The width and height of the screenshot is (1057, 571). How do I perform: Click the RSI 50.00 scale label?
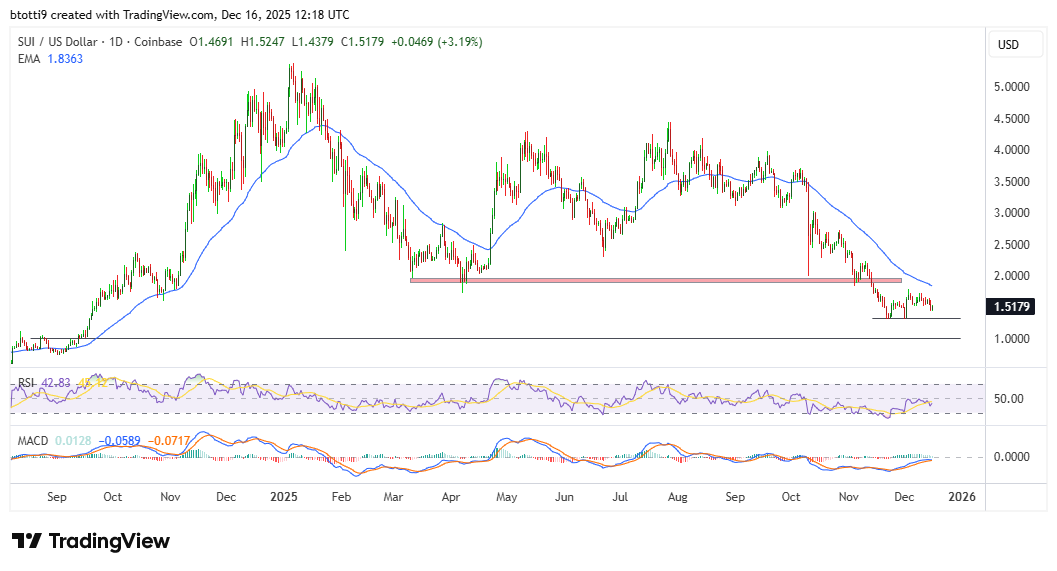click(x=1012, y=399)
